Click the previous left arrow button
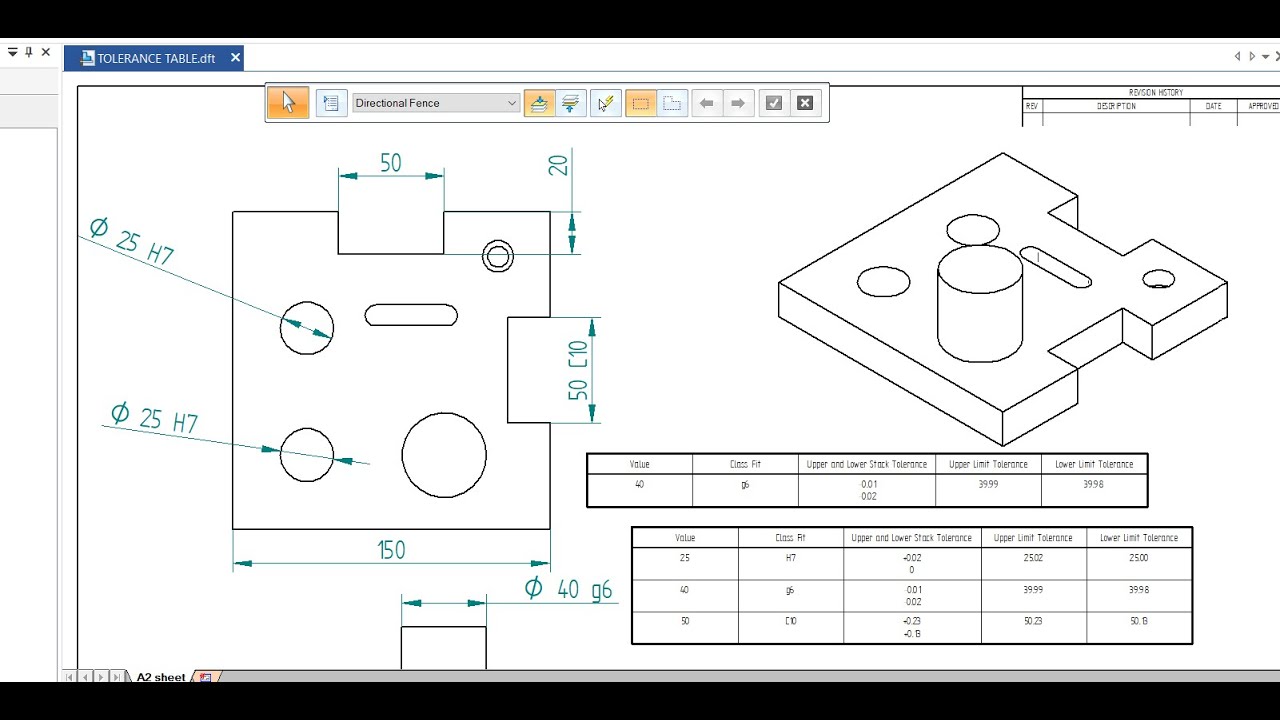The height and width of the screenshot is (720, 1280). coord(706,103)
